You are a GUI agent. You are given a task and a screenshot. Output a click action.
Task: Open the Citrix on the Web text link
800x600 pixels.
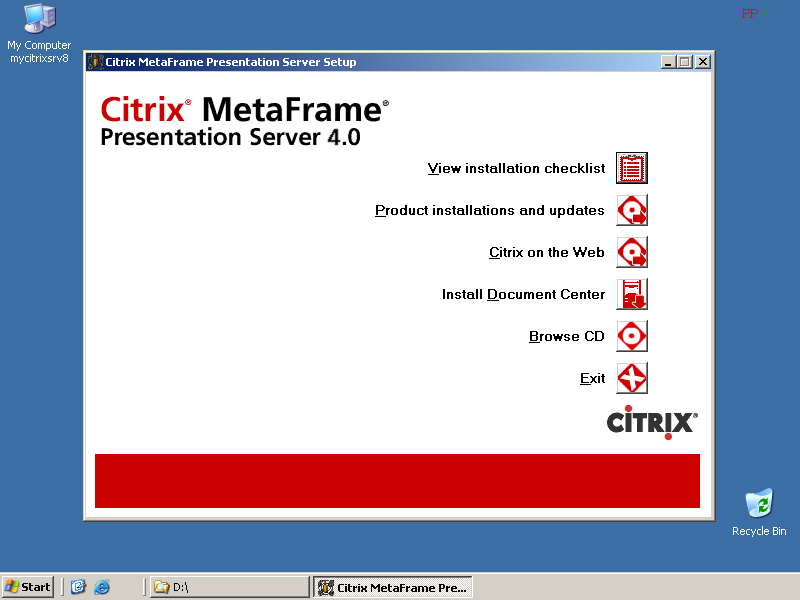click(x=547, y=253)
